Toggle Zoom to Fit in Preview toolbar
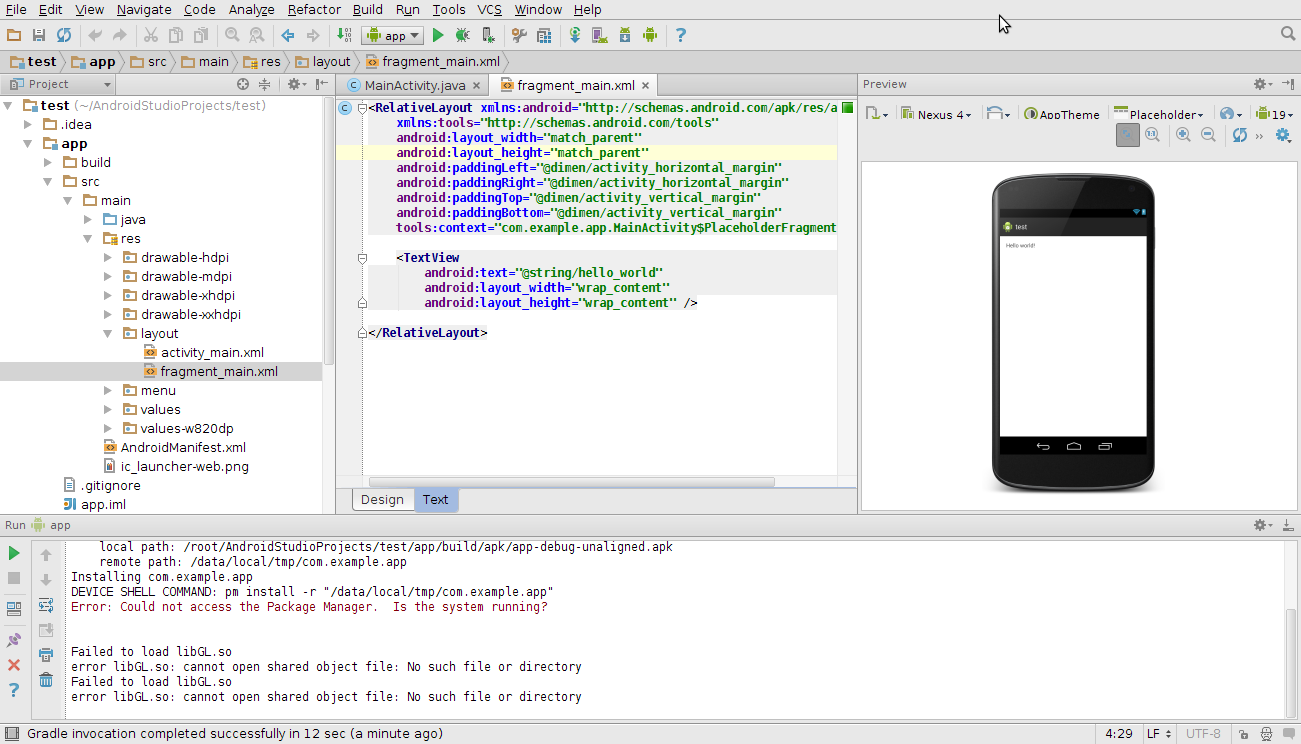Image resolution: width=1301 pixels, height=744 pixels. pyautogui.click(x=1127, y=135)
